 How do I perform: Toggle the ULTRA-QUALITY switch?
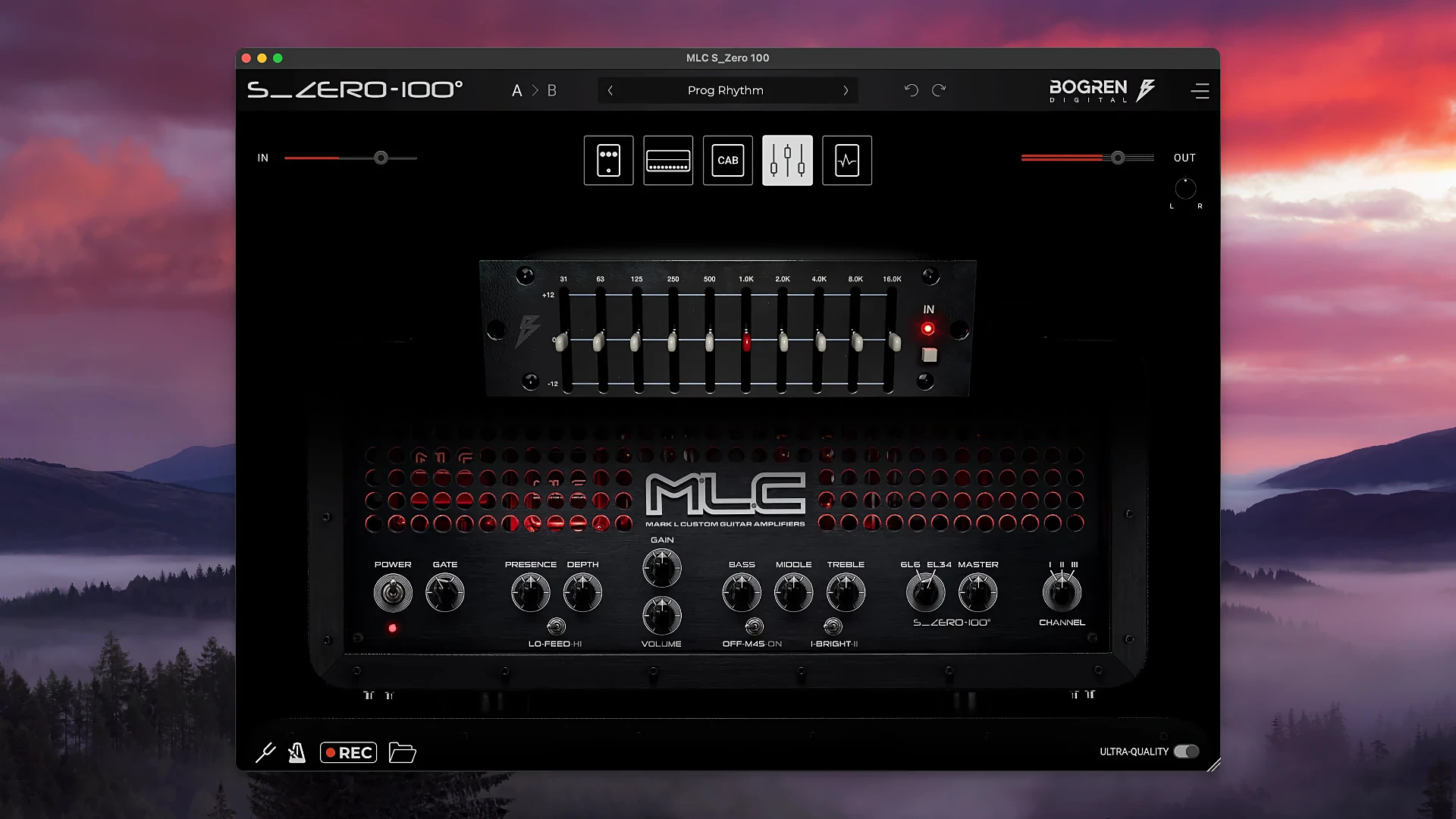pyautogui.click(x=1187, y=752)
